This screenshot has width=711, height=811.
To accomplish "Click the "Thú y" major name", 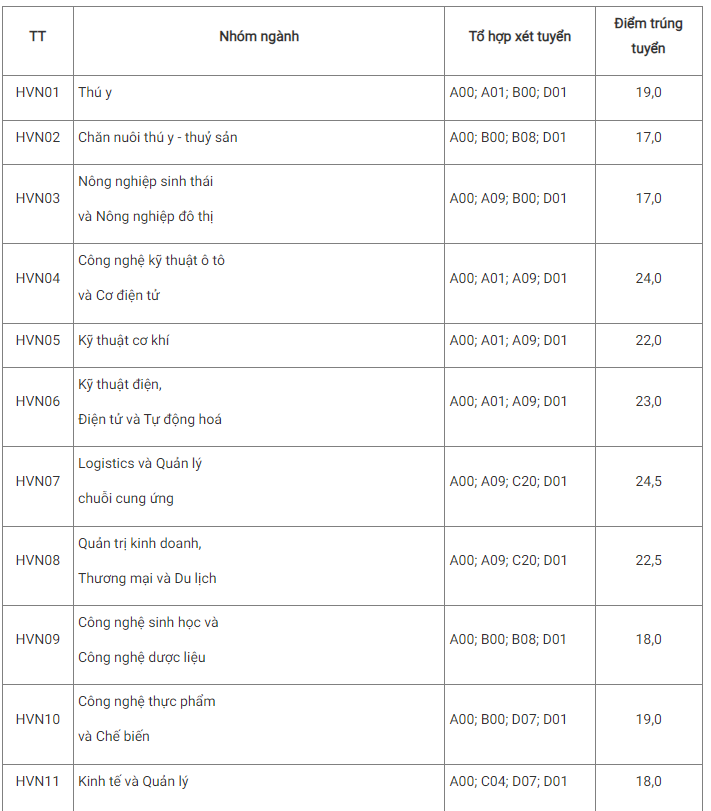I will (x=95, y=92).
